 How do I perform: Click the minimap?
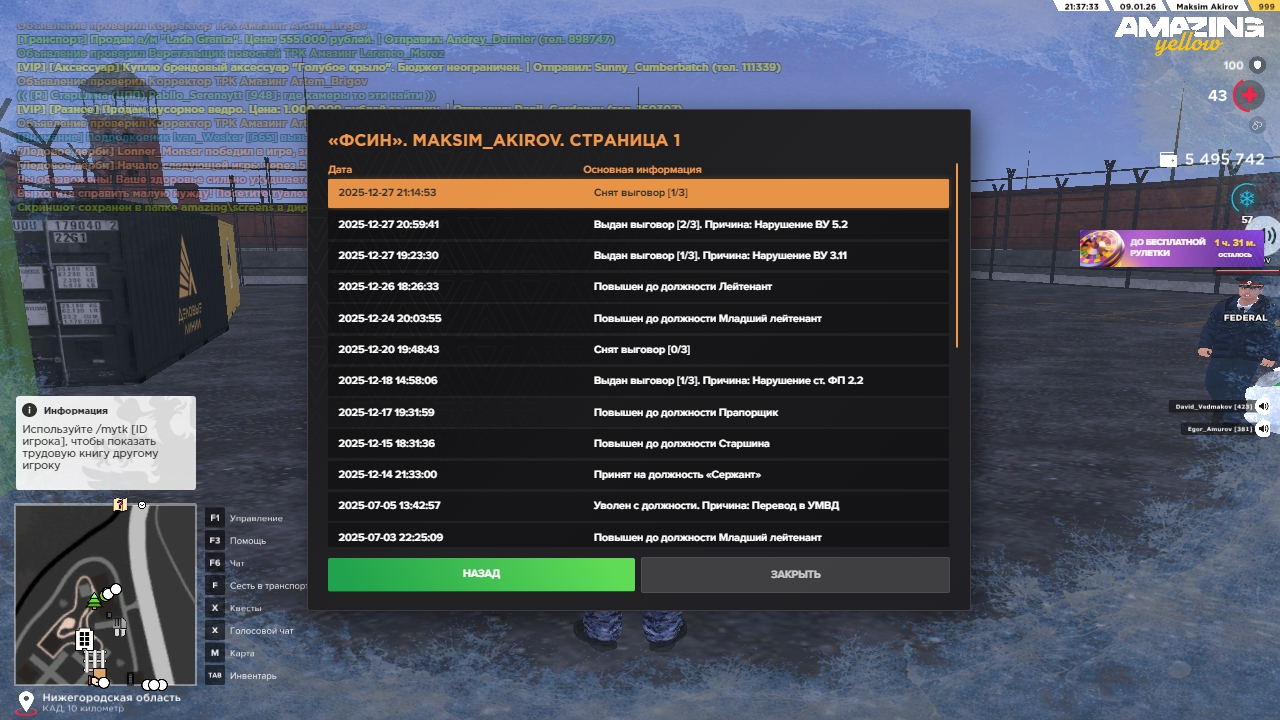[x=105, y=594]
